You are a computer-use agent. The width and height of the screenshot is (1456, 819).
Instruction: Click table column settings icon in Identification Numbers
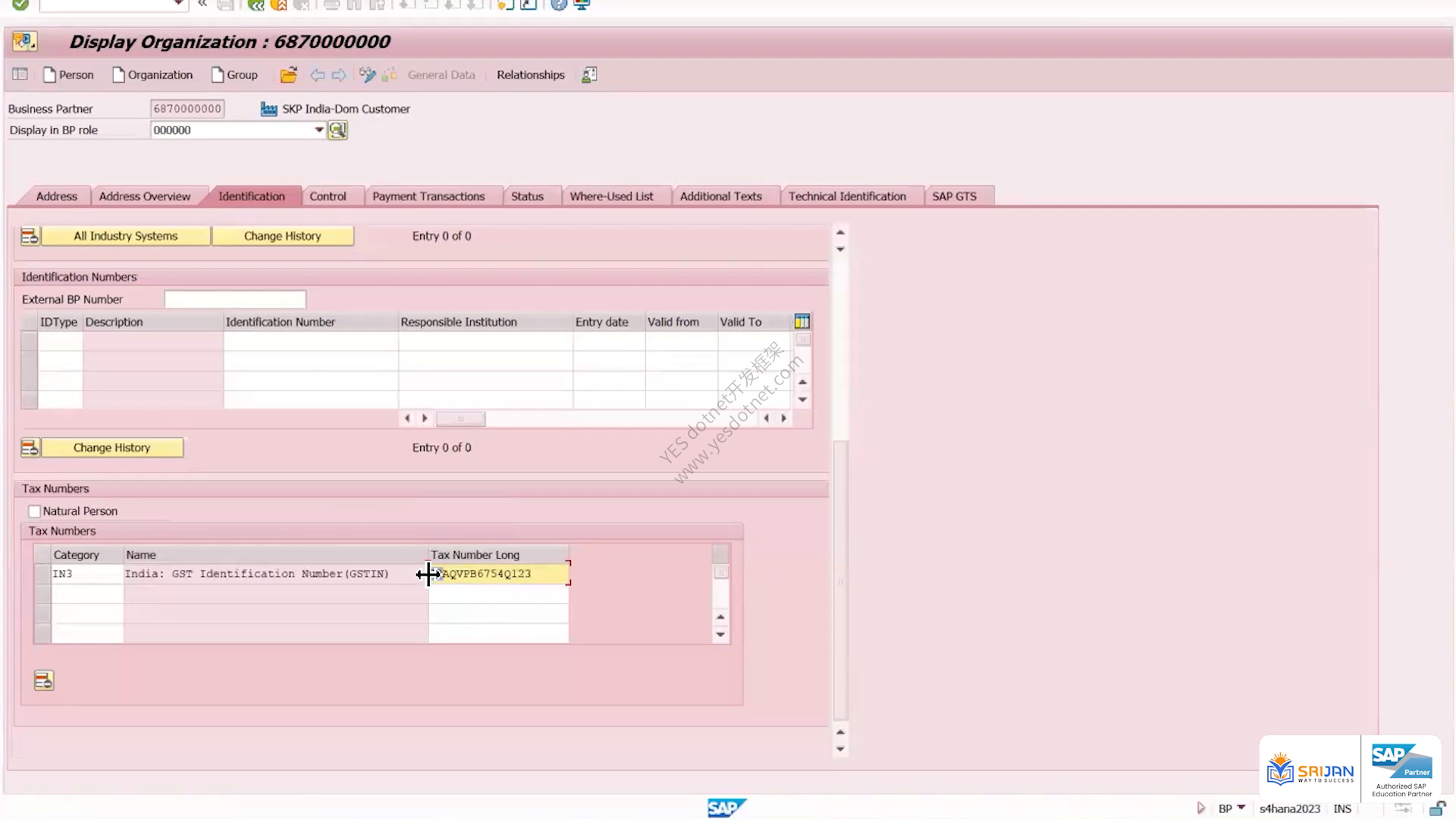coord(802,322)
